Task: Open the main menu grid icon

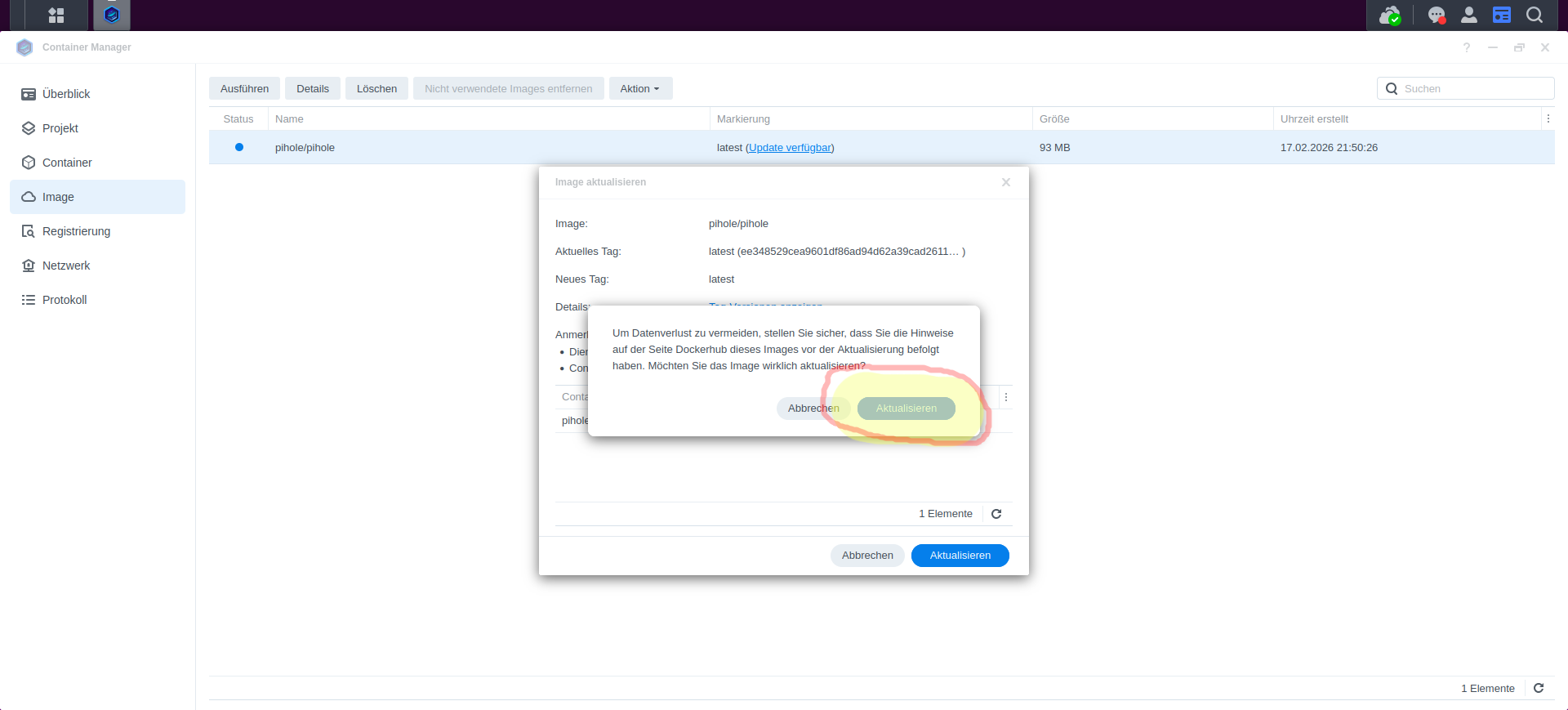Action: [56, 15]
